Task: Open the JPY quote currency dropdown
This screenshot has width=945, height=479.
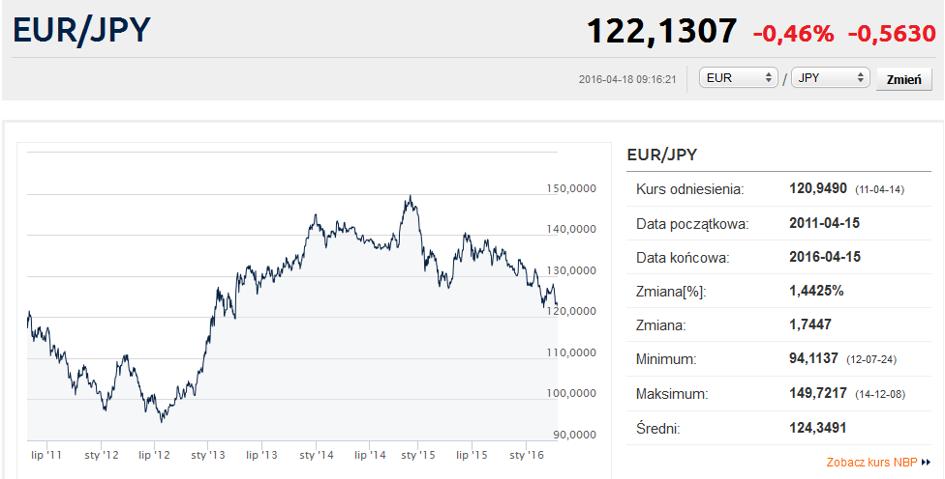Action: click(x=830, y=78)
